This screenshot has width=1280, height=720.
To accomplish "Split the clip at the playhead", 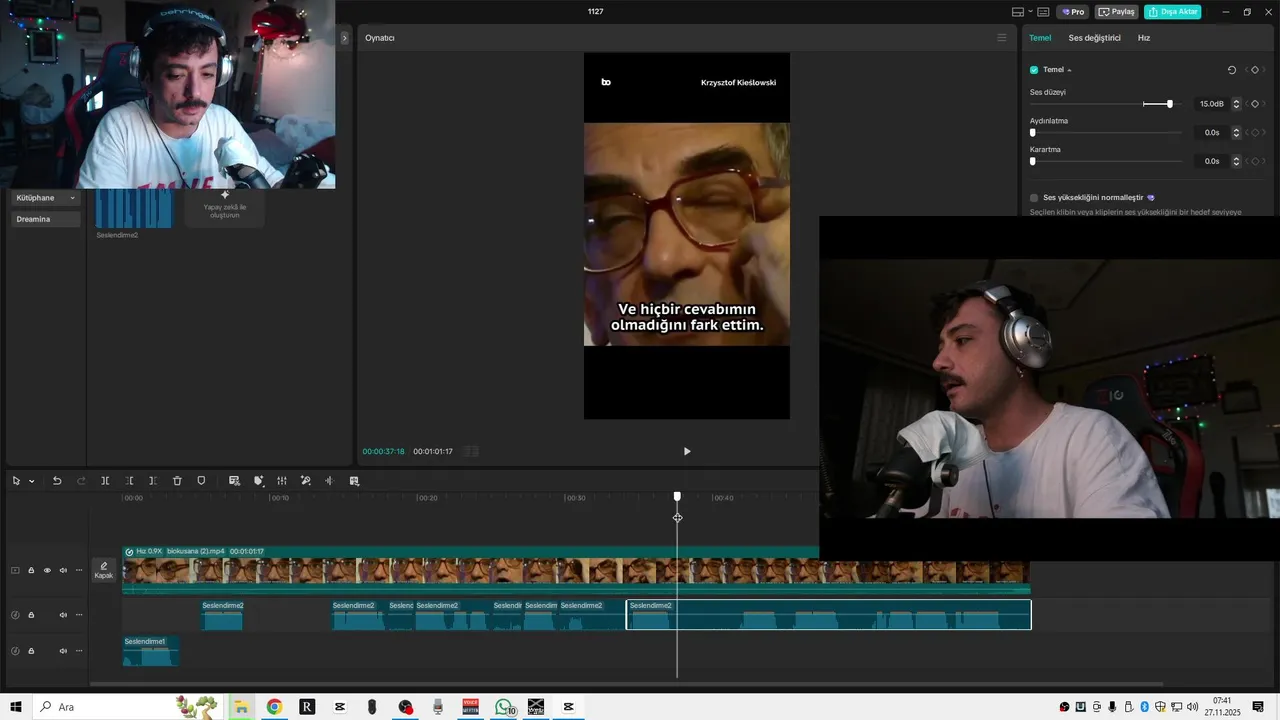I will point(105,481).
